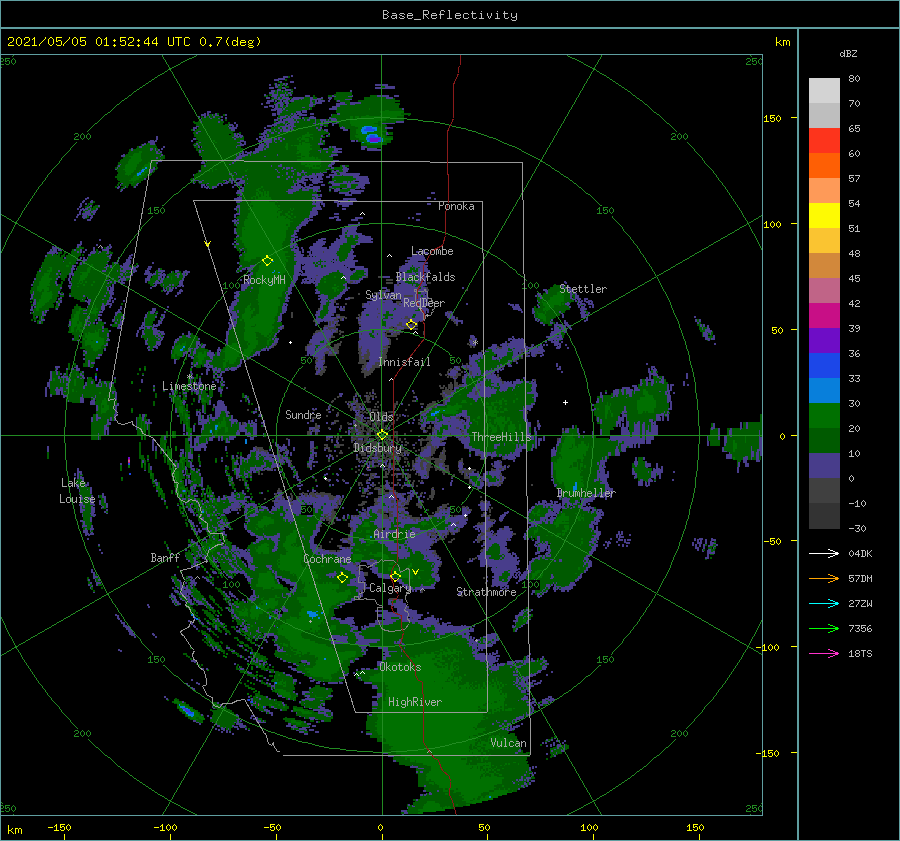Click the RedDeer city label

coord(424,303)
